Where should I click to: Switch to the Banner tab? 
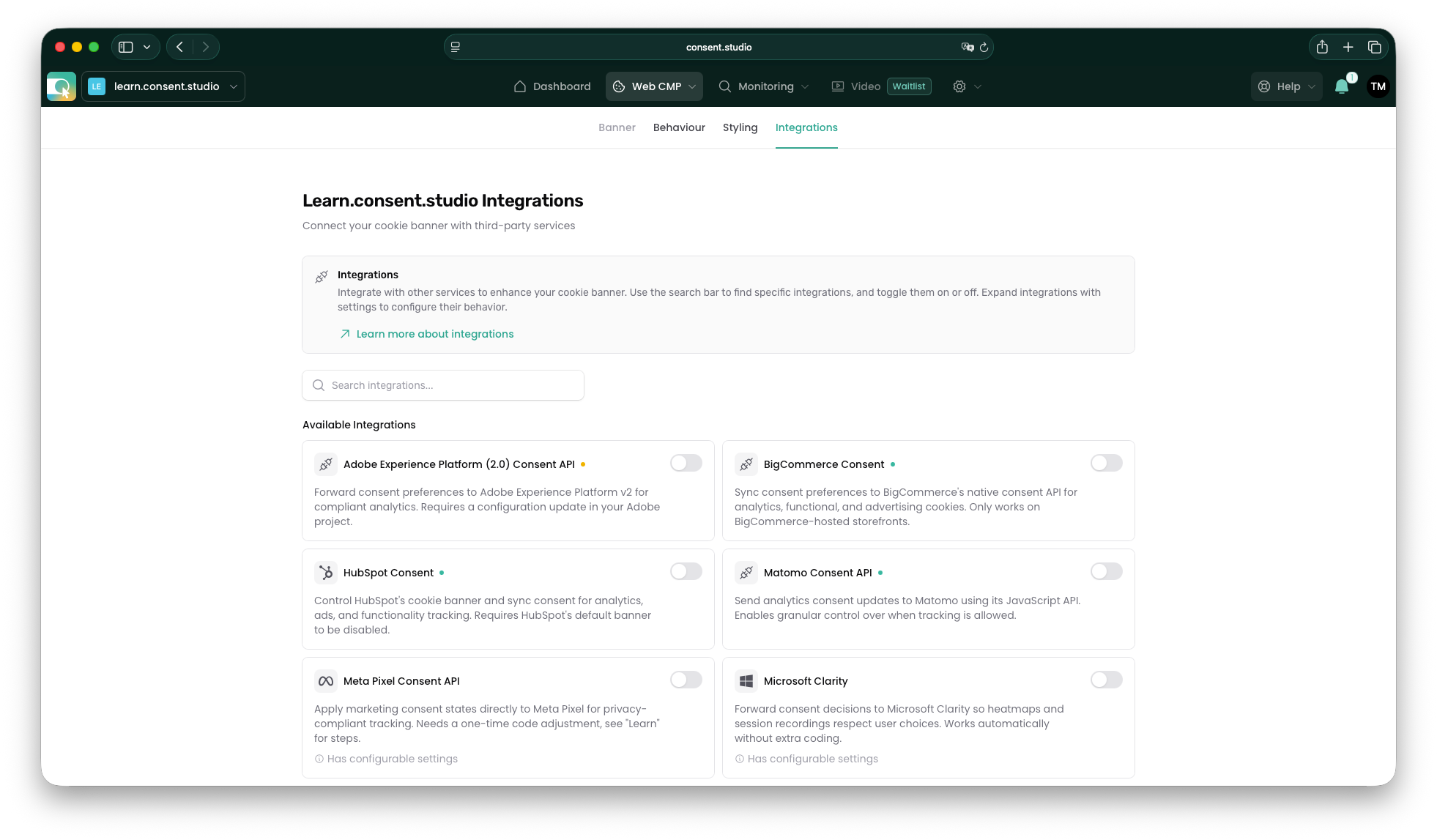(617, 127)
